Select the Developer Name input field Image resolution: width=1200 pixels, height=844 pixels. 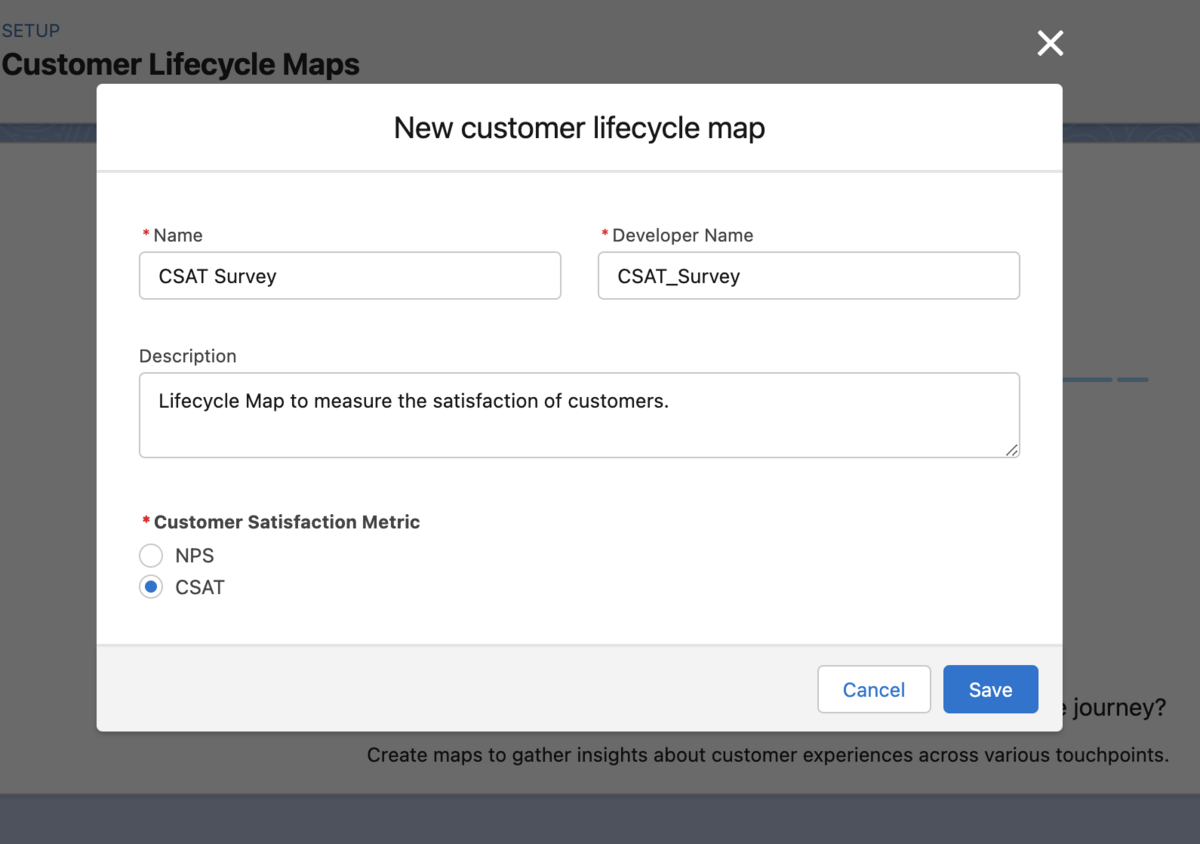808,275
